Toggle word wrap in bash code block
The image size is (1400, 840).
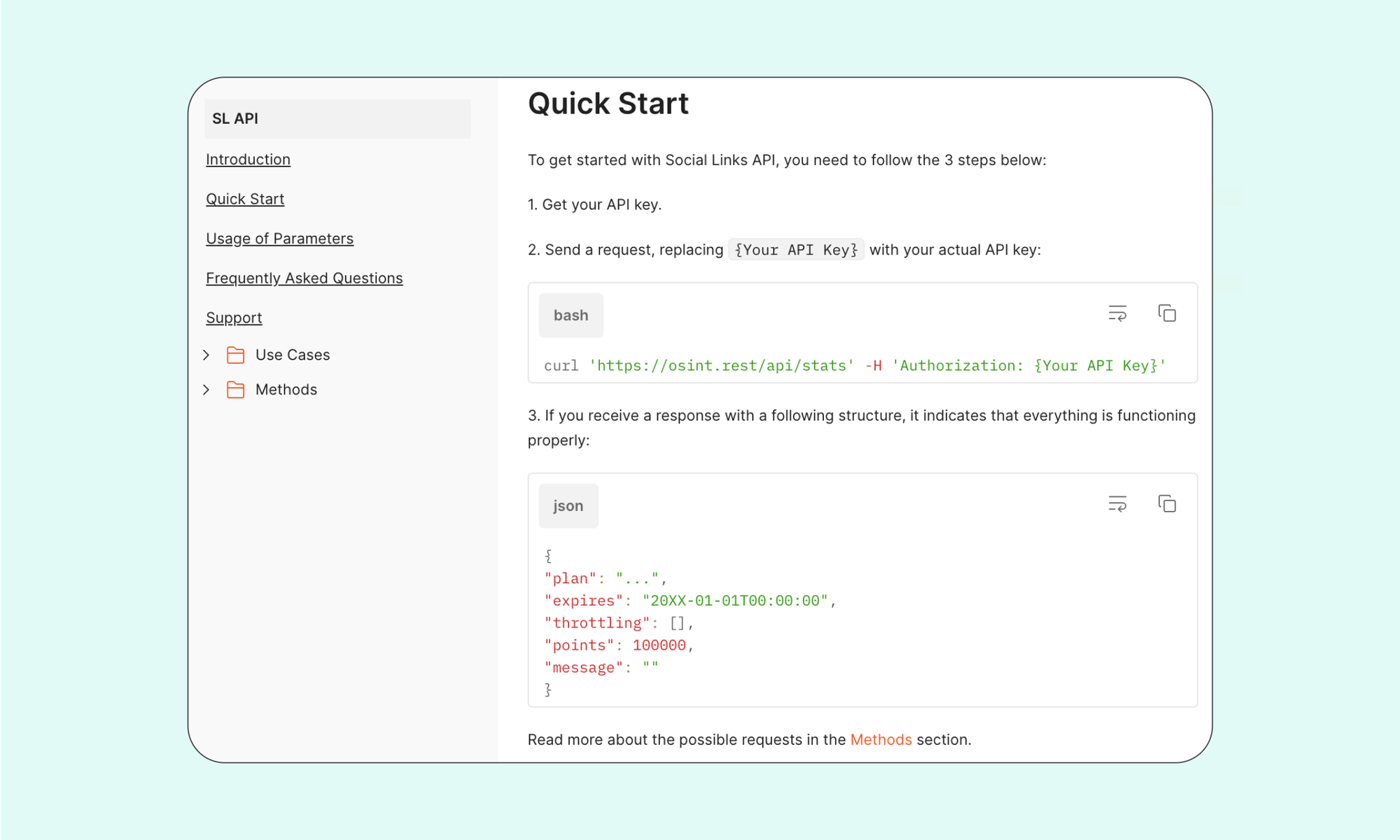[x=1117, y=313]
